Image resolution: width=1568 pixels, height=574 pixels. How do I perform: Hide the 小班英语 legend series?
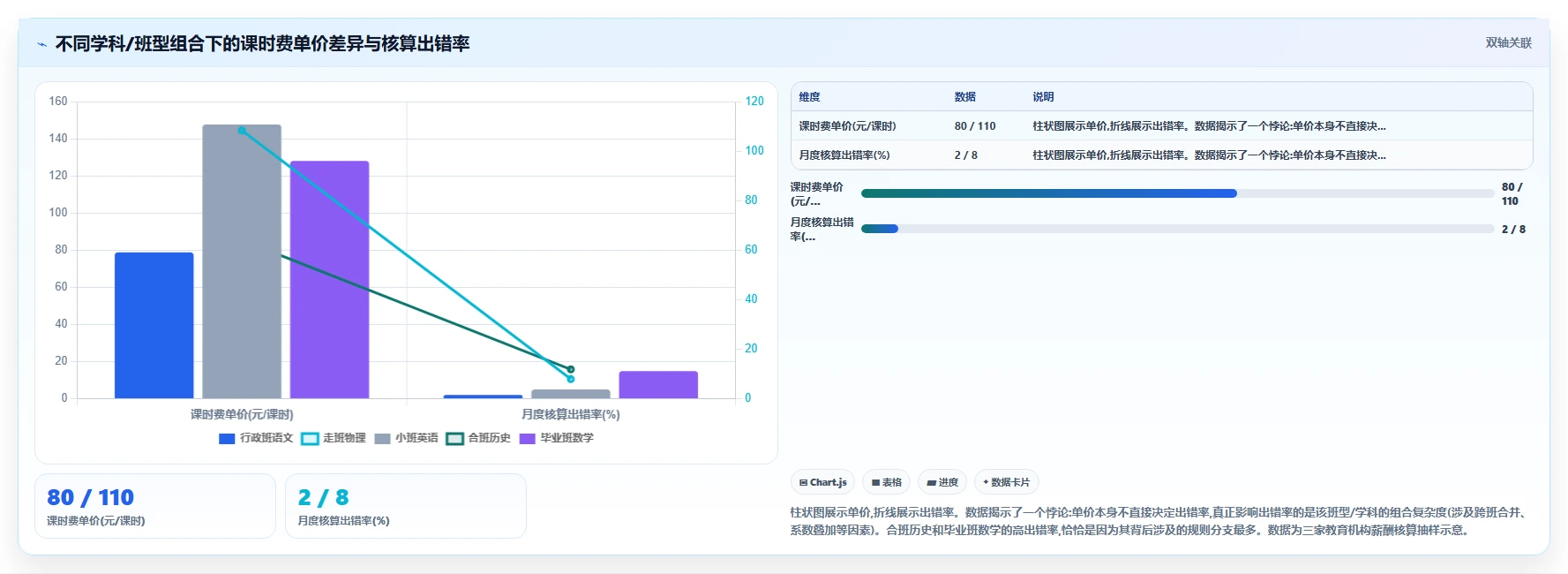point(406,438)
